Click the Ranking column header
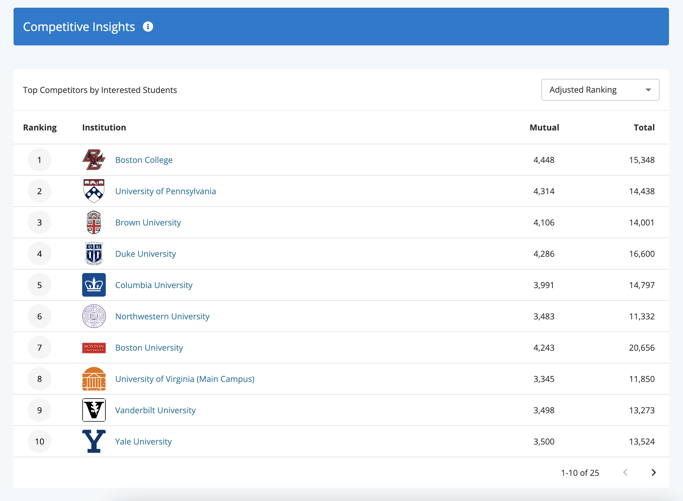Screen dimensions: 683x501 click(40, 128)
